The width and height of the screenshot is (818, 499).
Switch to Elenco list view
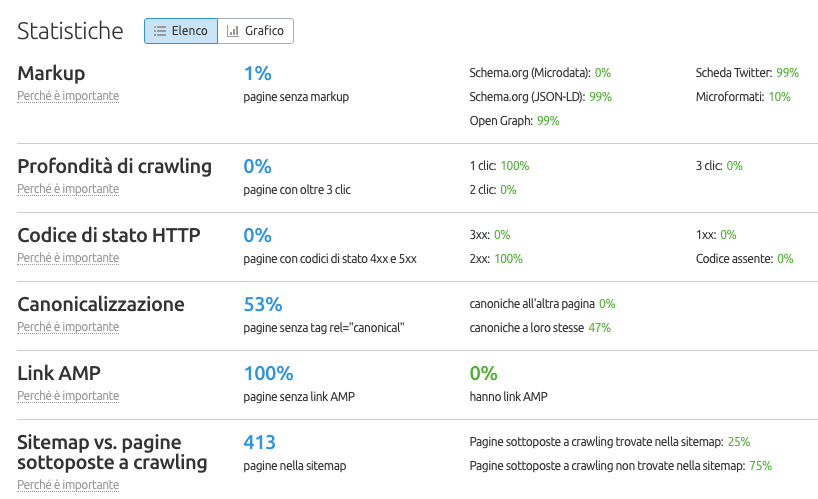(180, 31)
